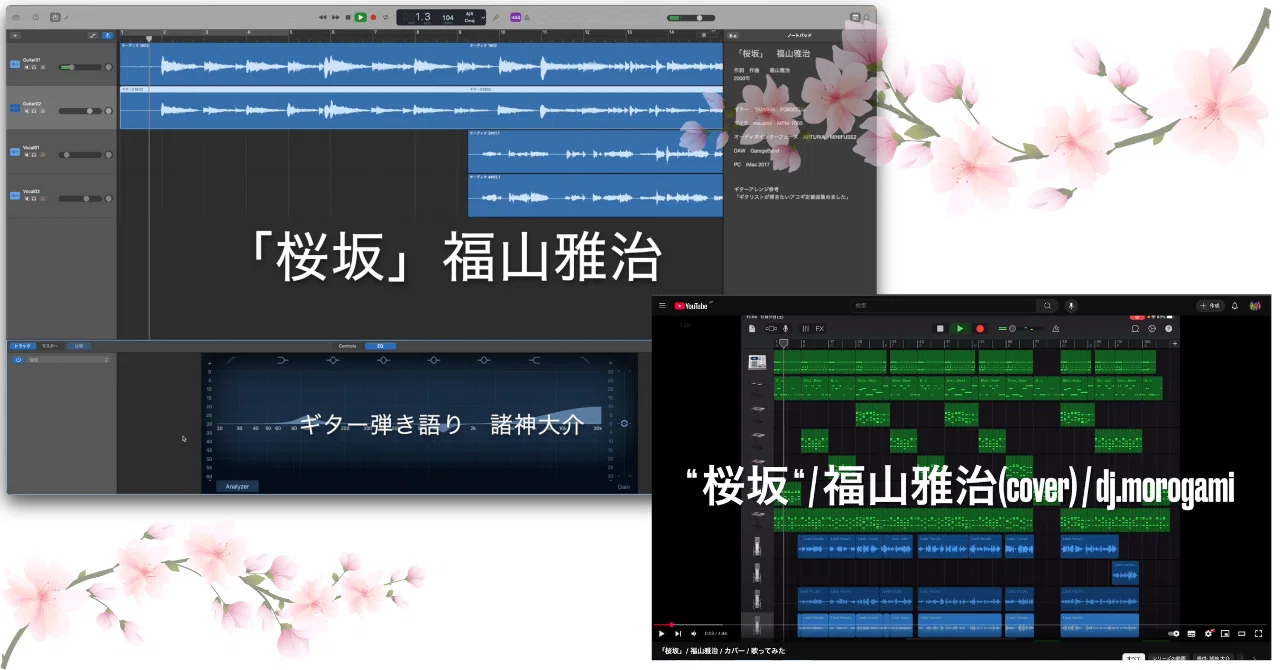The image size is (1280, 670).
Task: Solo the Guitar01 track with headphones button
Action: pyautogui.click(x=34, y=67)
